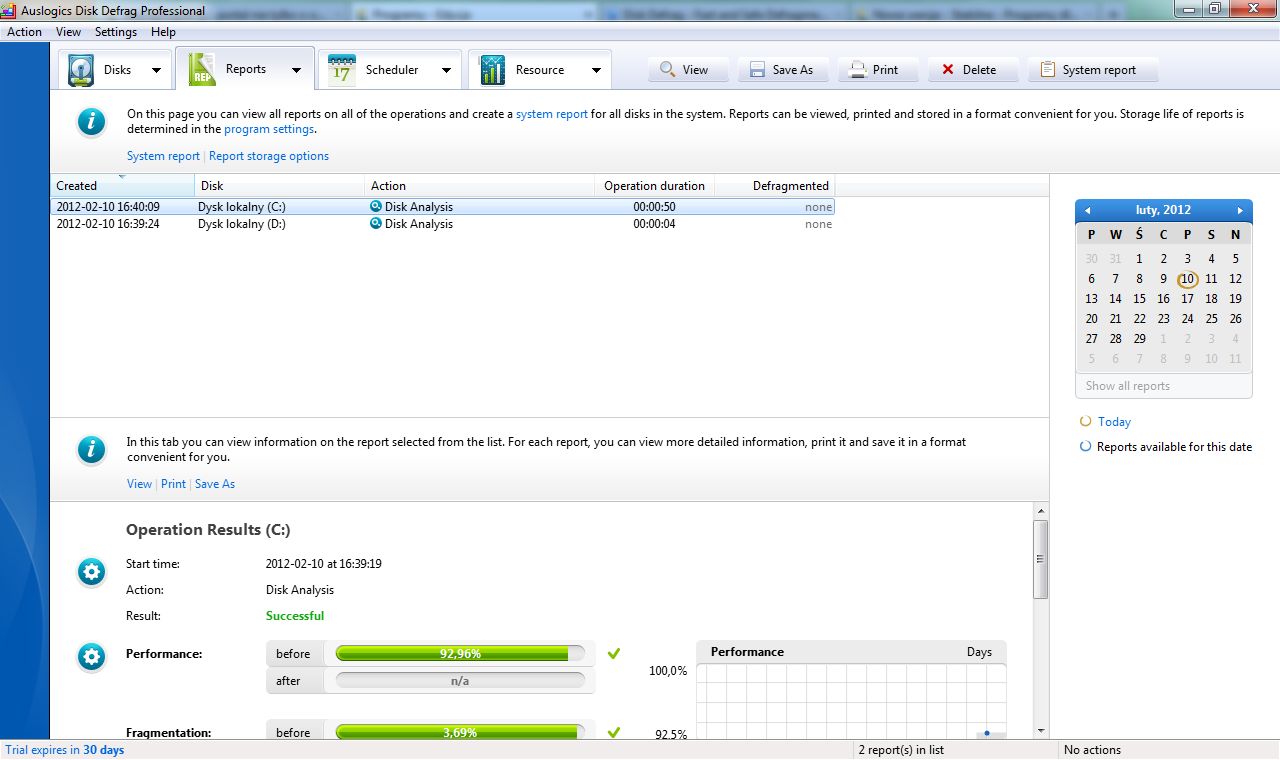This screenshot has height=760, width=1280.
Task: Click the Print link in report details
Action: click(173, 484)
